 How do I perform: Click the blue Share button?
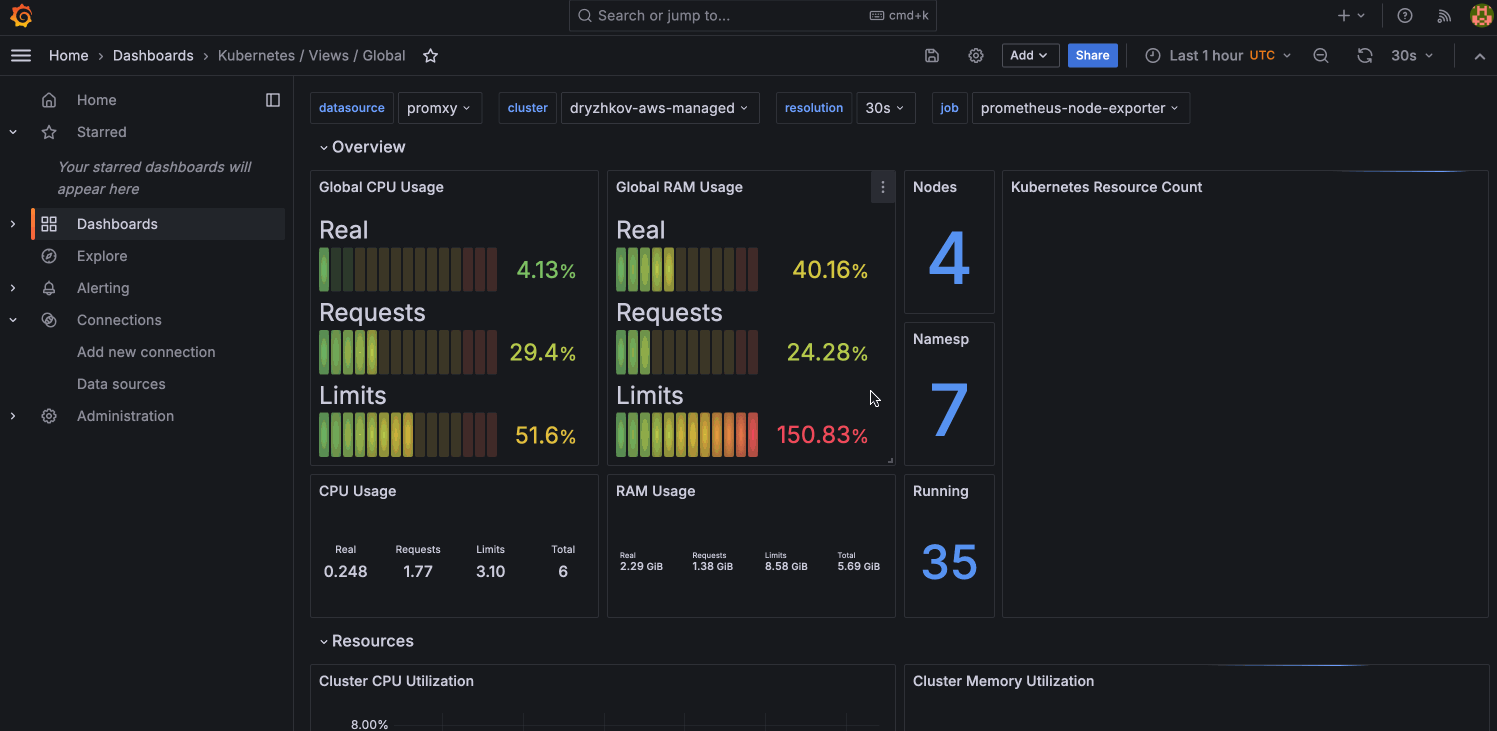tap(1092, 55)
